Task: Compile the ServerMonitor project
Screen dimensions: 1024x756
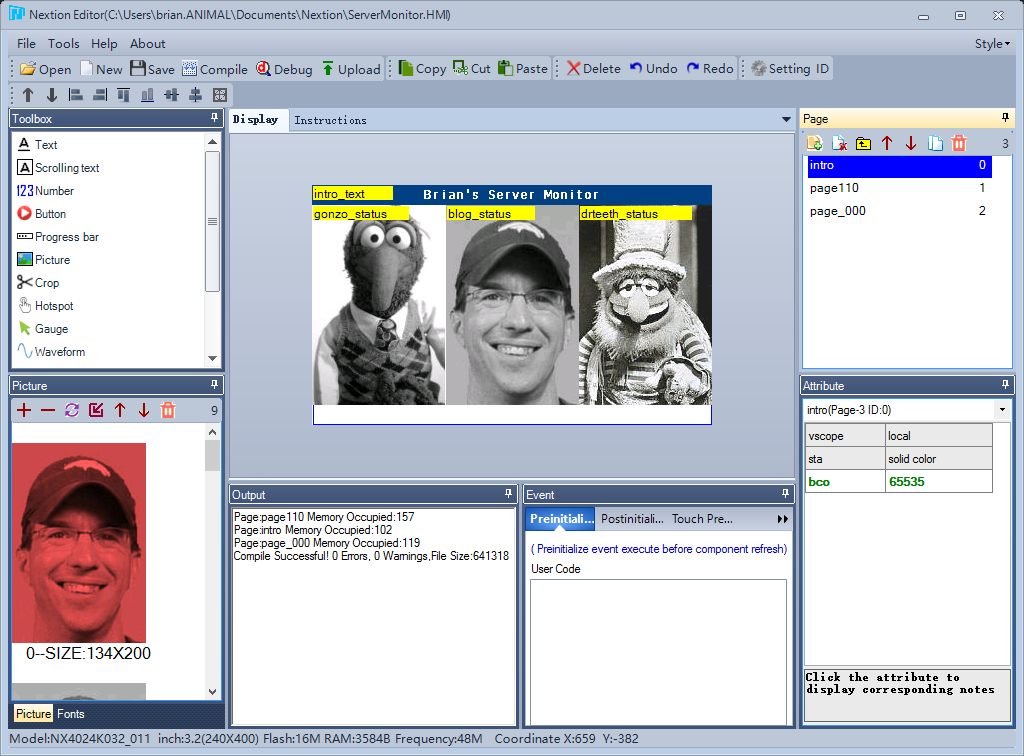Action: 215,69
